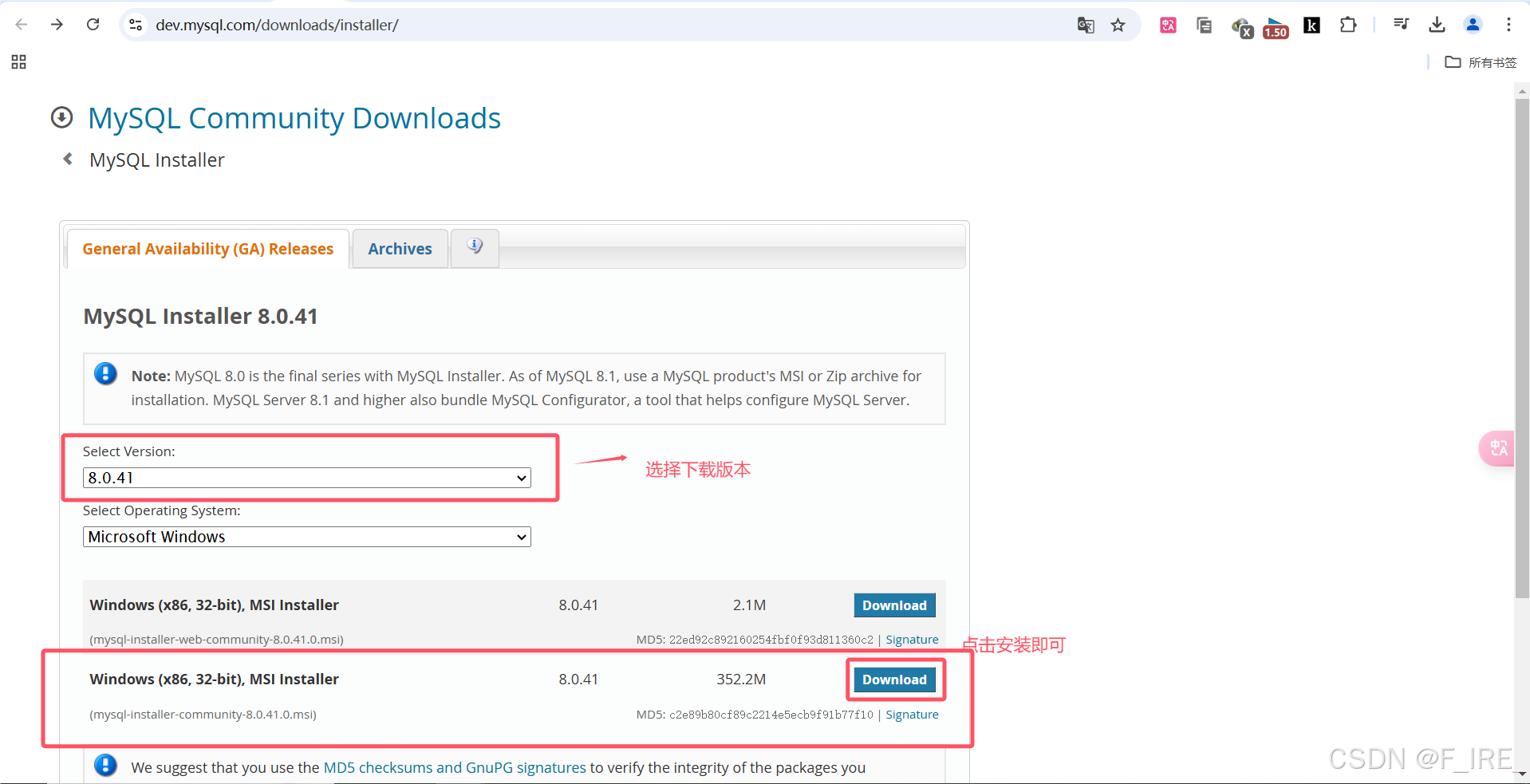Show browser downloads
The width and height of the screenshot is (1530, 784).
pos(1437,25)
